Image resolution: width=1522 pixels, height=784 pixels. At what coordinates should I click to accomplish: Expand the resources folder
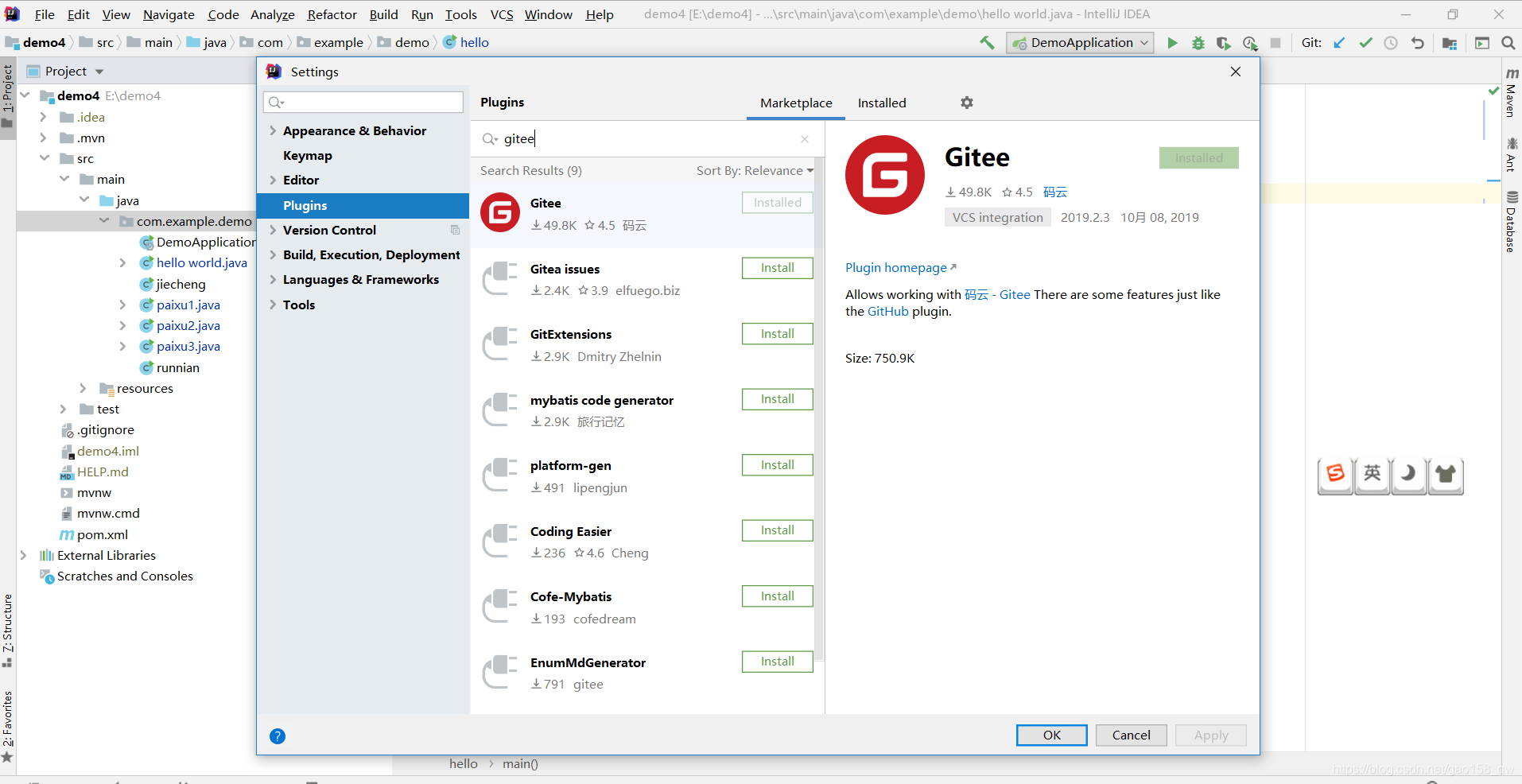(83, 388)
